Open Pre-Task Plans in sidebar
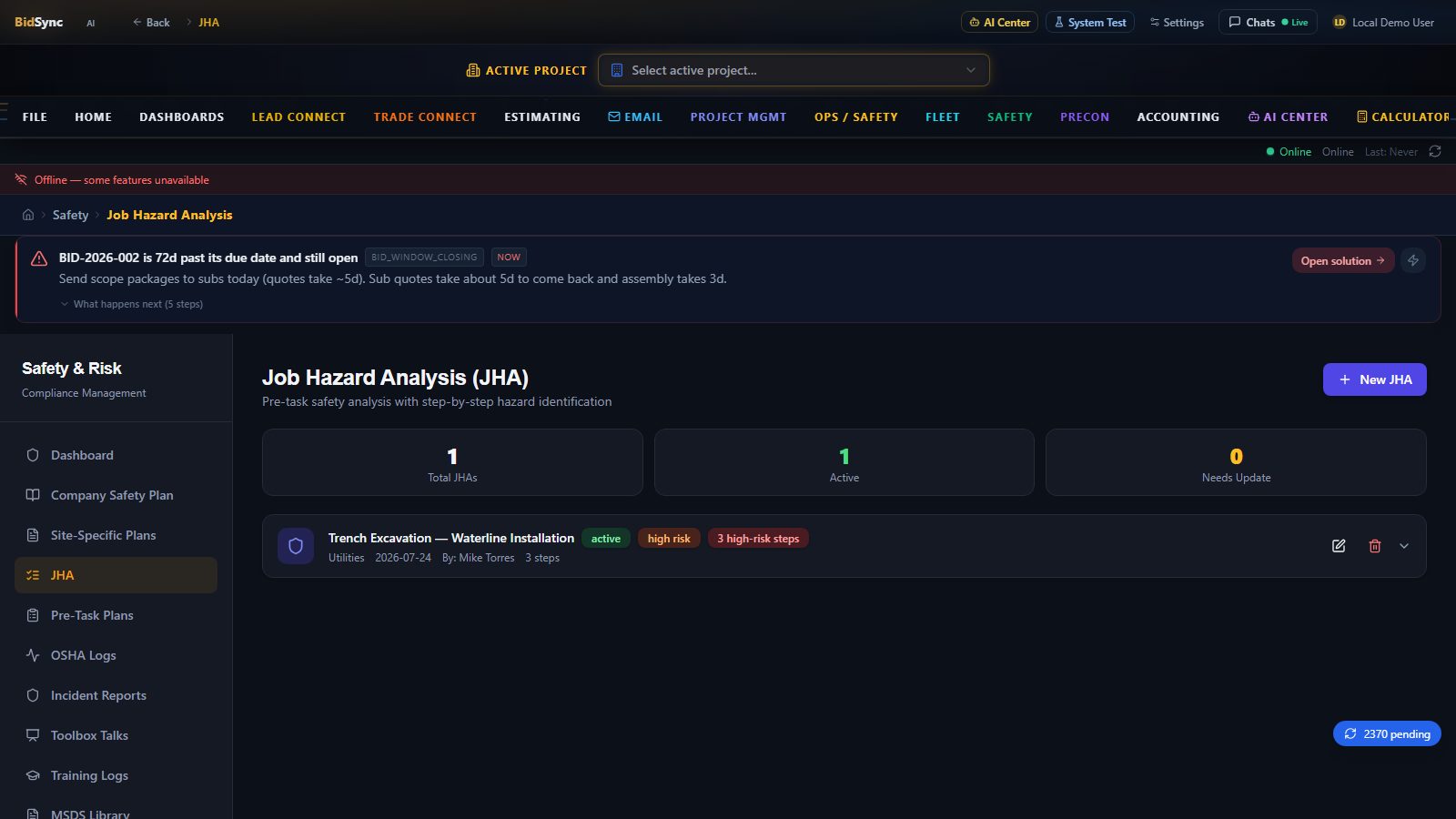This screenshot has width=1456, height=819. coord(116,615)
